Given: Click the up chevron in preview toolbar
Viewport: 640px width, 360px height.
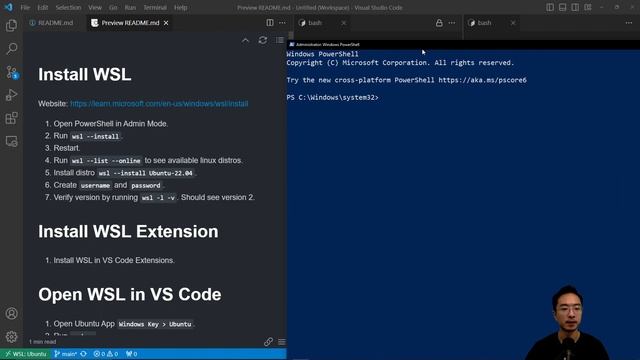Looking at the screenshot, I should click(x=245, y=40).
